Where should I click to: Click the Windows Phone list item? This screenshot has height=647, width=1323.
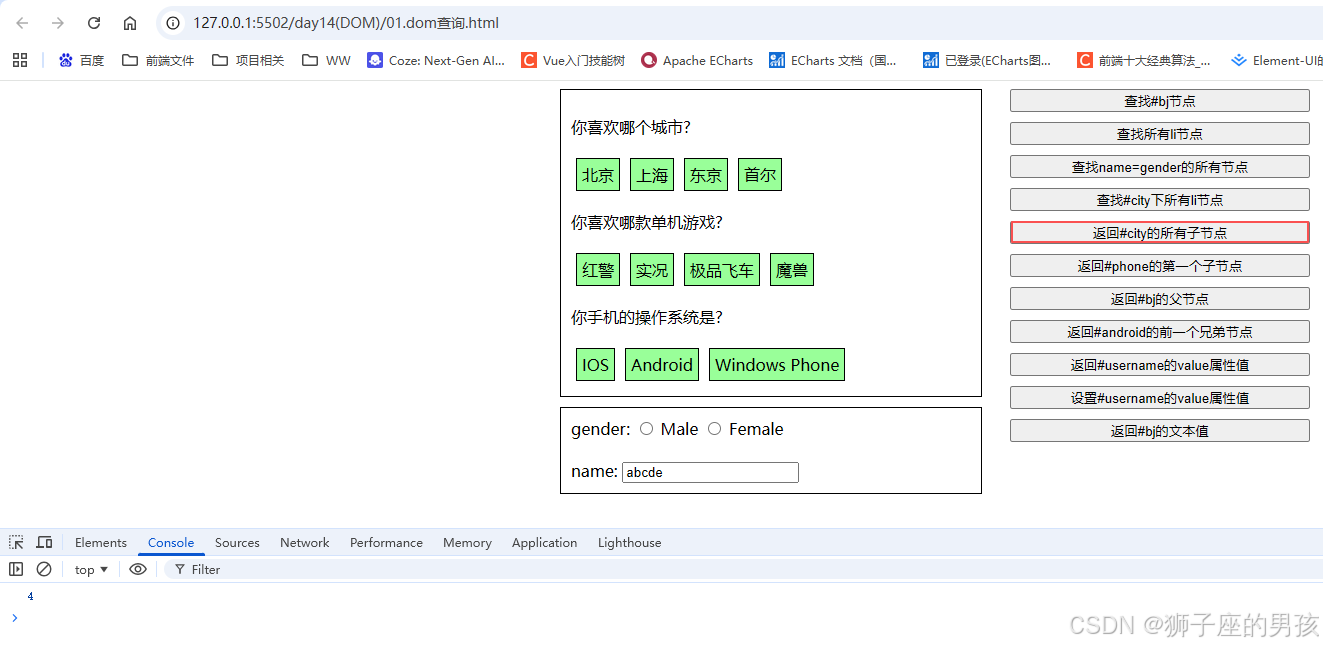click(x=777, y=365)
